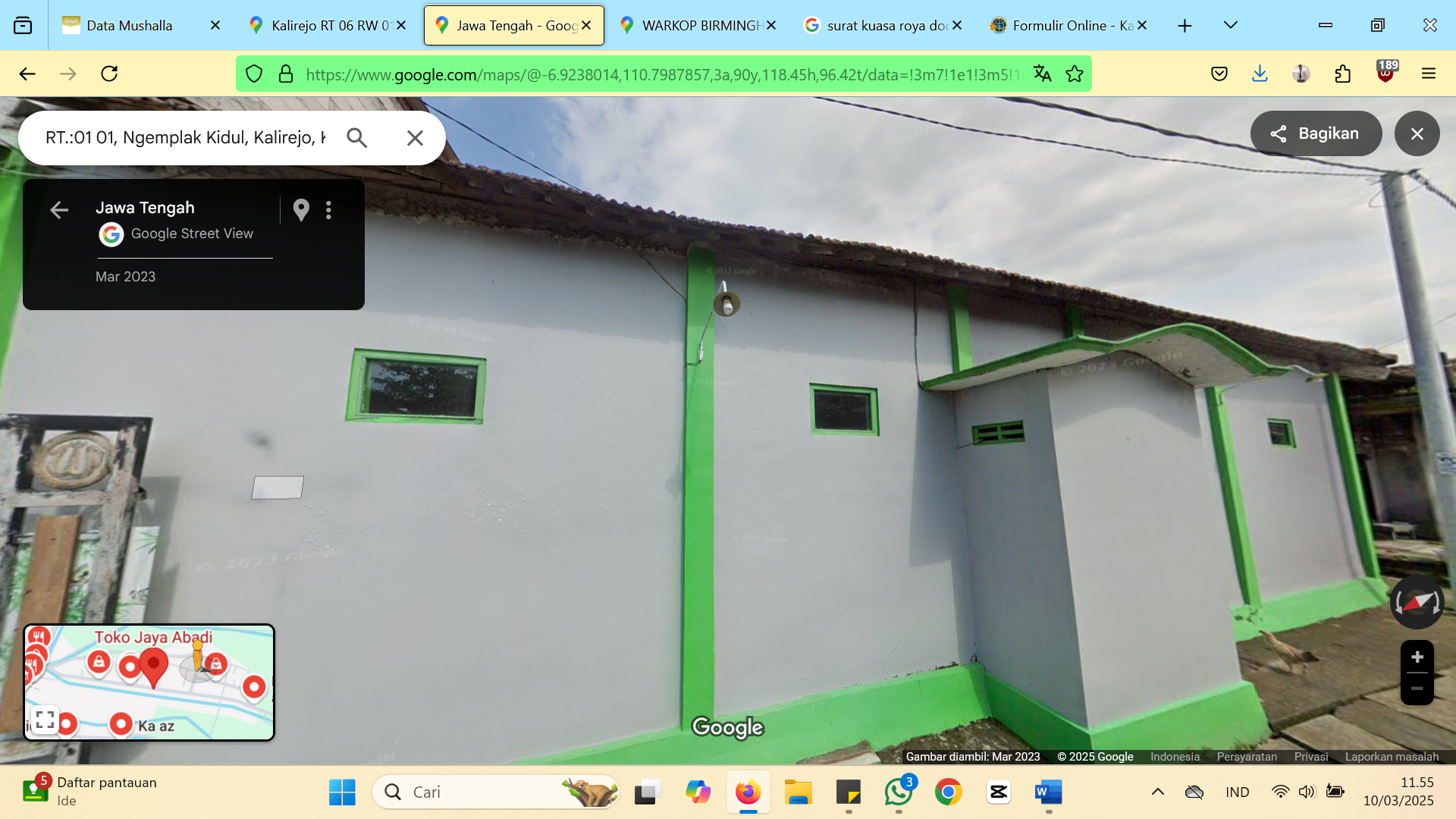Expand the minimap to fullscreen
This screenshot has height=819, width=1456.
(45, 720)
